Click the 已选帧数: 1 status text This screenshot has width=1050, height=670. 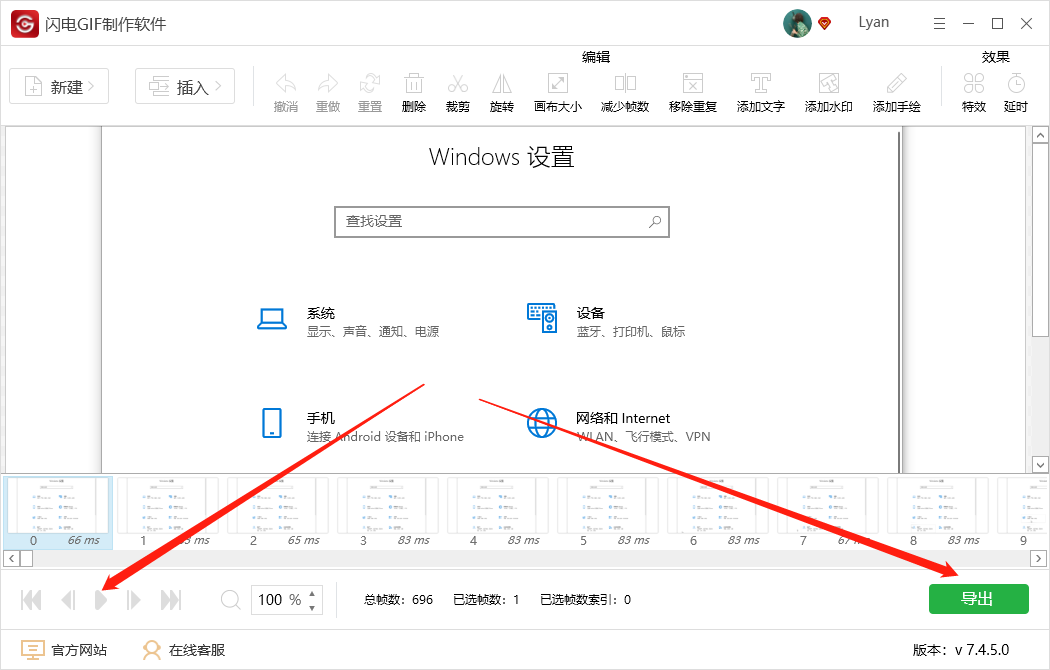point(486,600)
